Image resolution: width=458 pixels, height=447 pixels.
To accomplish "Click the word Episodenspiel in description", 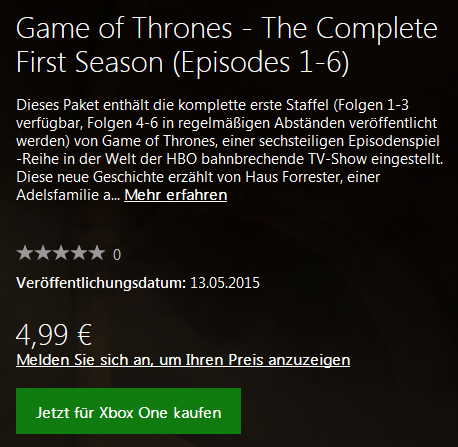I will [x=394, y=141].
